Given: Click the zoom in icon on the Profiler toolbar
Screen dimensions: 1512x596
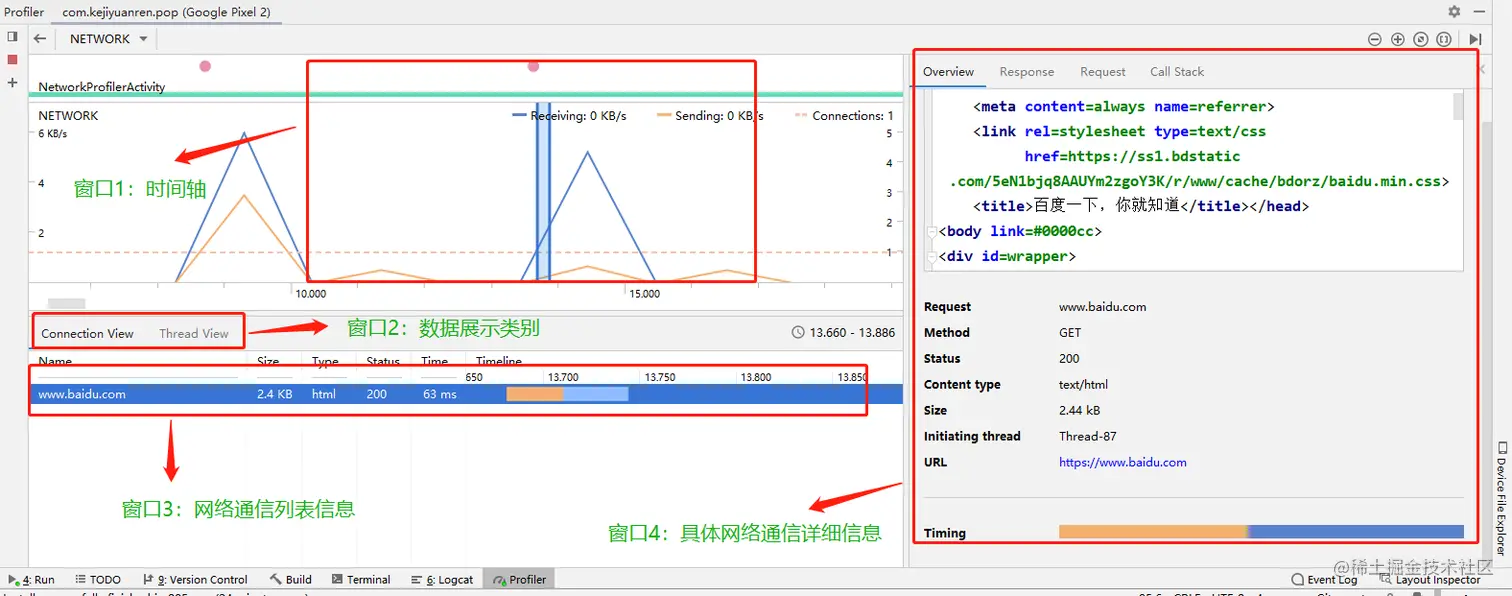Looking at the screenshot, I should point(1397,39).
